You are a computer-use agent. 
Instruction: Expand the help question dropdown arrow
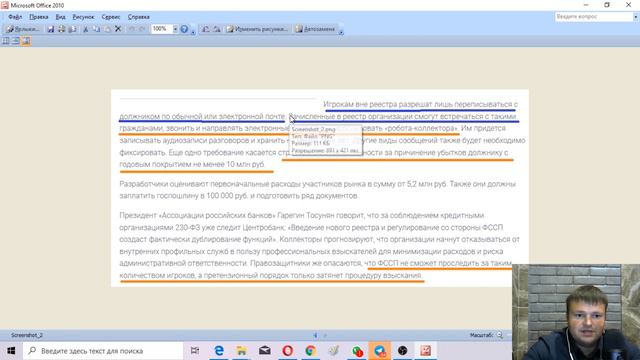pyautogui.click(x=636, y=17)
